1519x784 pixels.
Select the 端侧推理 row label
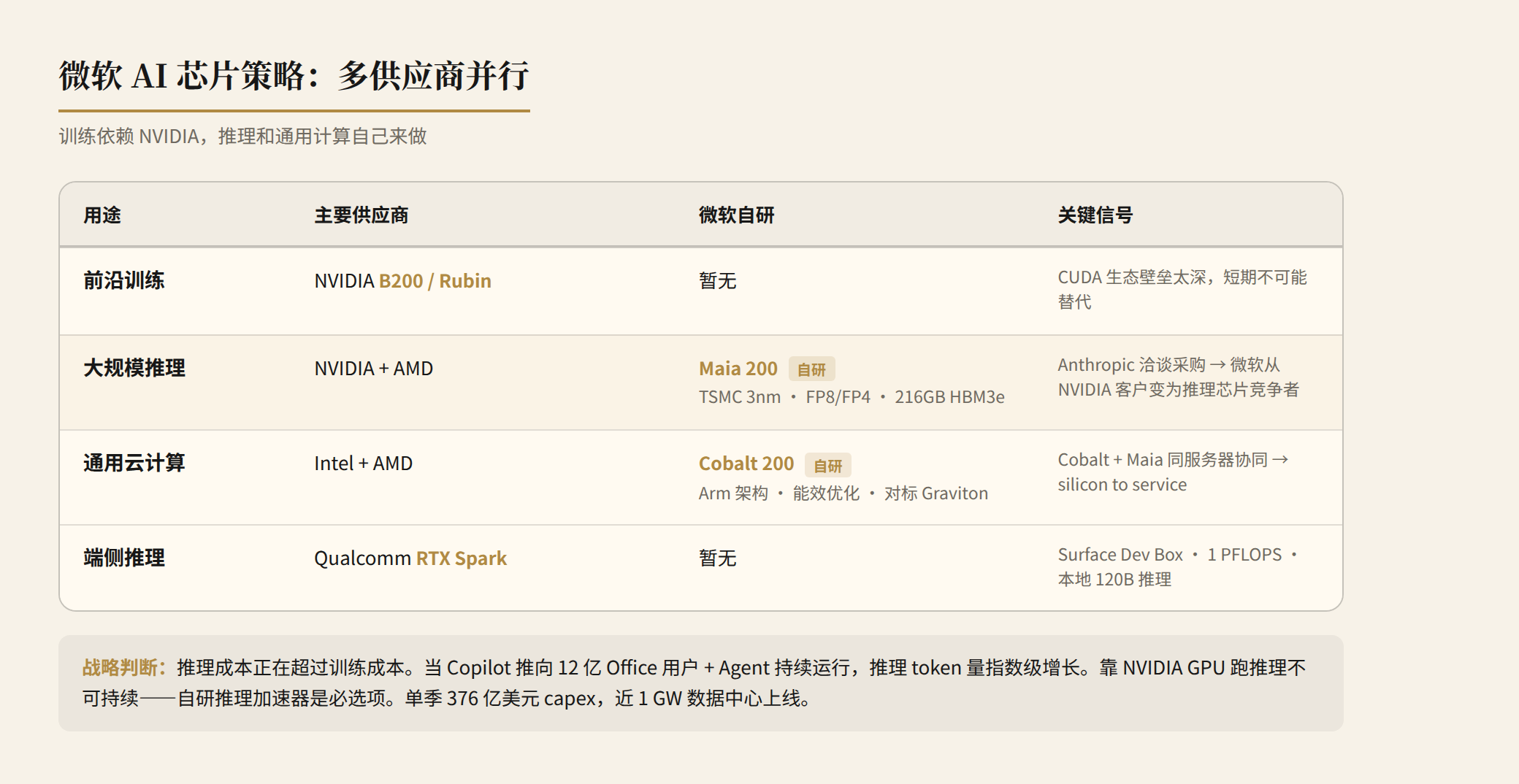pos(124,558)
